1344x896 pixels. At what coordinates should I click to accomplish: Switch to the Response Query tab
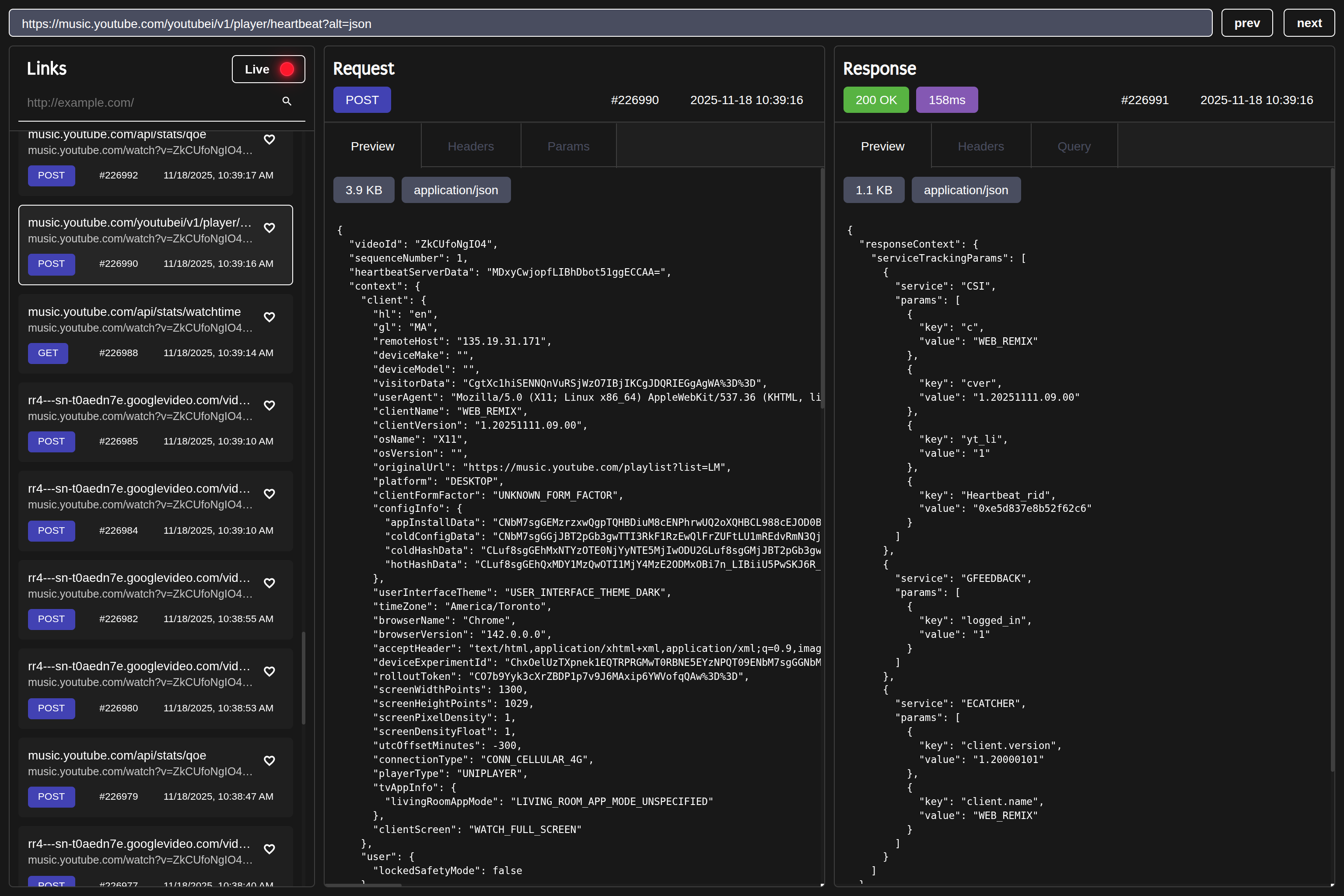(1074, 146)
